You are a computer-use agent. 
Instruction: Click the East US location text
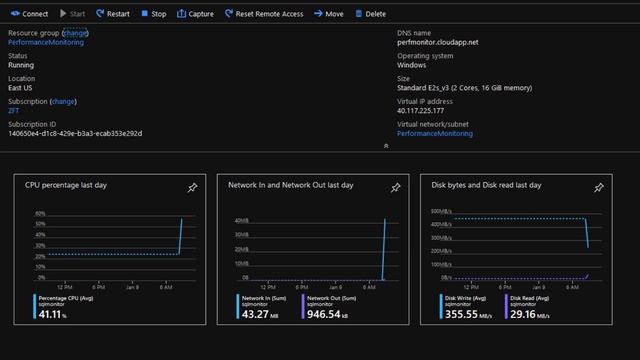tap(20, 88)
